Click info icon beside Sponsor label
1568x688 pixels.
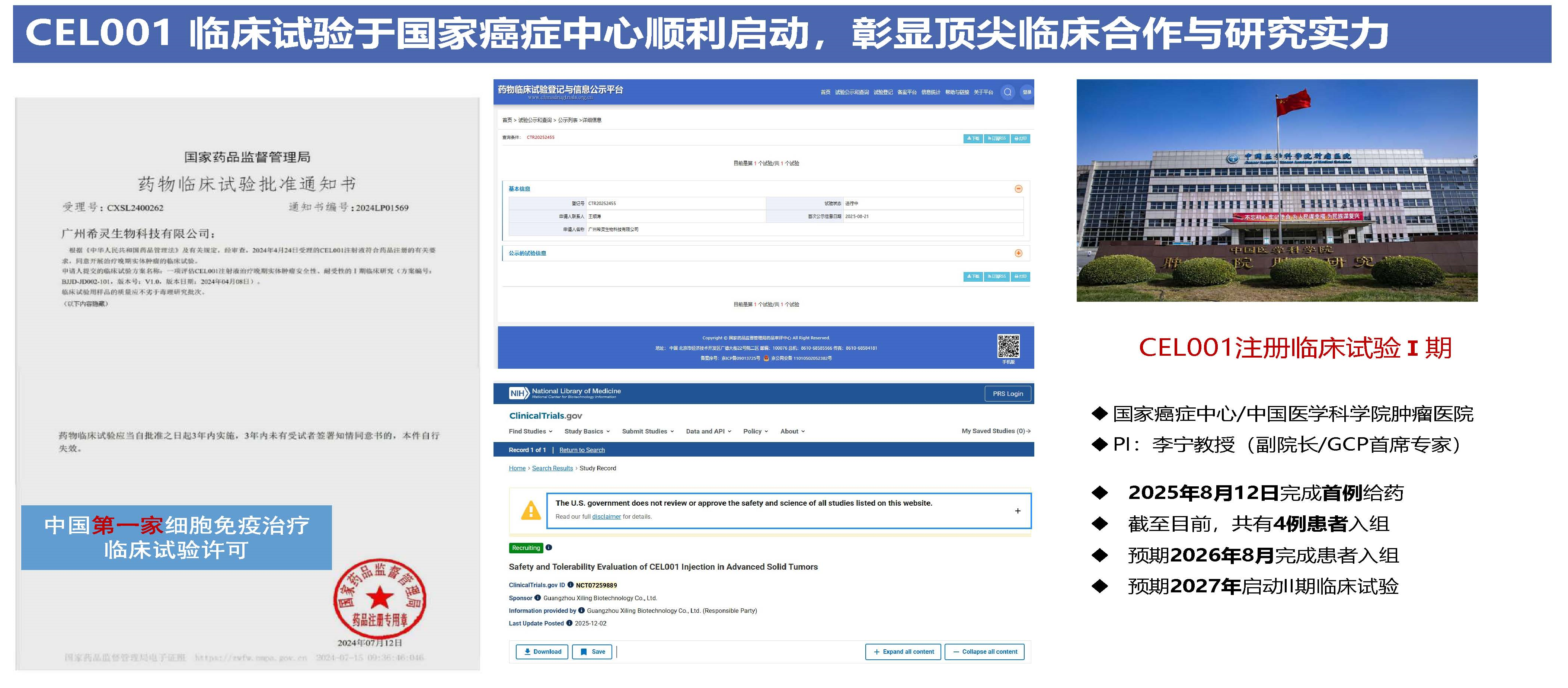pyautogui.click(x=537, y=598)
